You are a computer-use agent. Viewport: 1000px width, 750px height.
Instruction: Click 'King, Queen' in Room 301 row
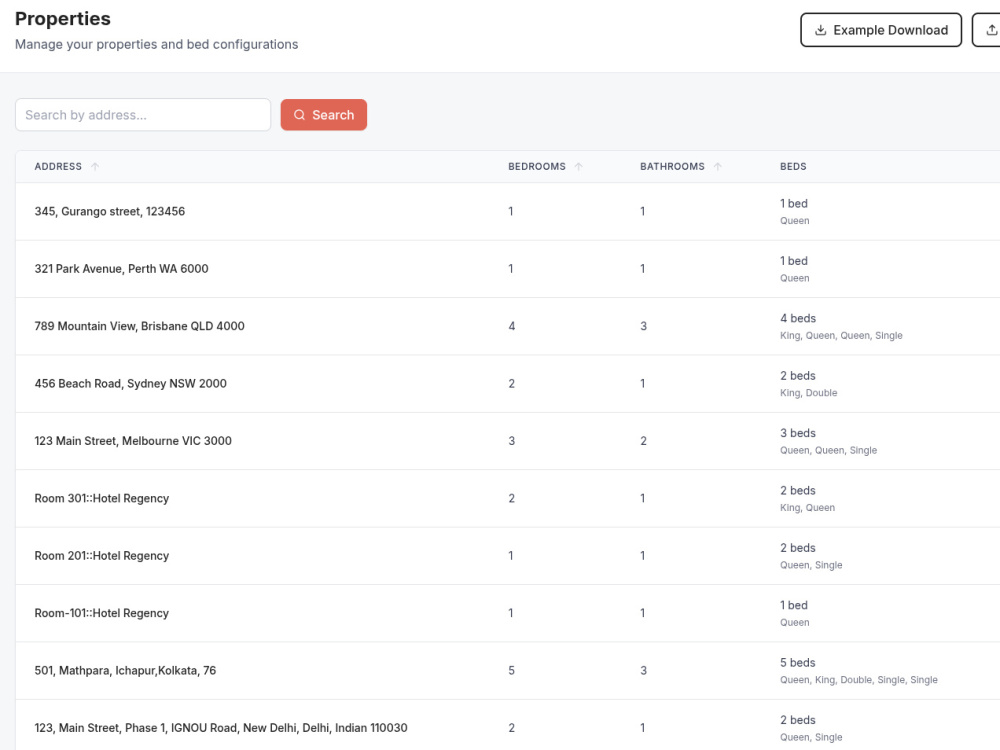click(807, 508)
